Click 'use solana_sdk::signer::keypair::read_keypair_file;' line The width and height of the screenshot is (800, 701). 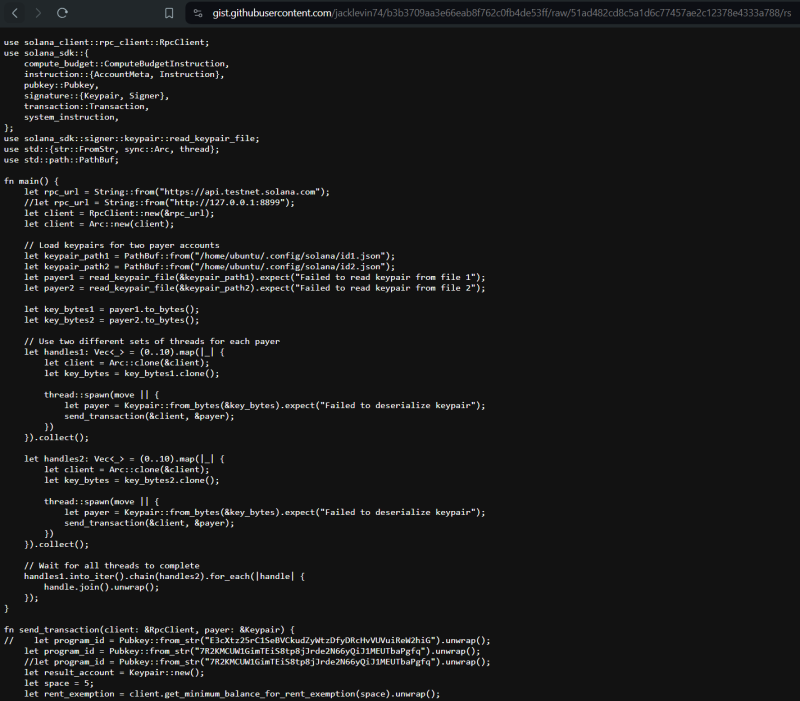(x=131, y=139)
